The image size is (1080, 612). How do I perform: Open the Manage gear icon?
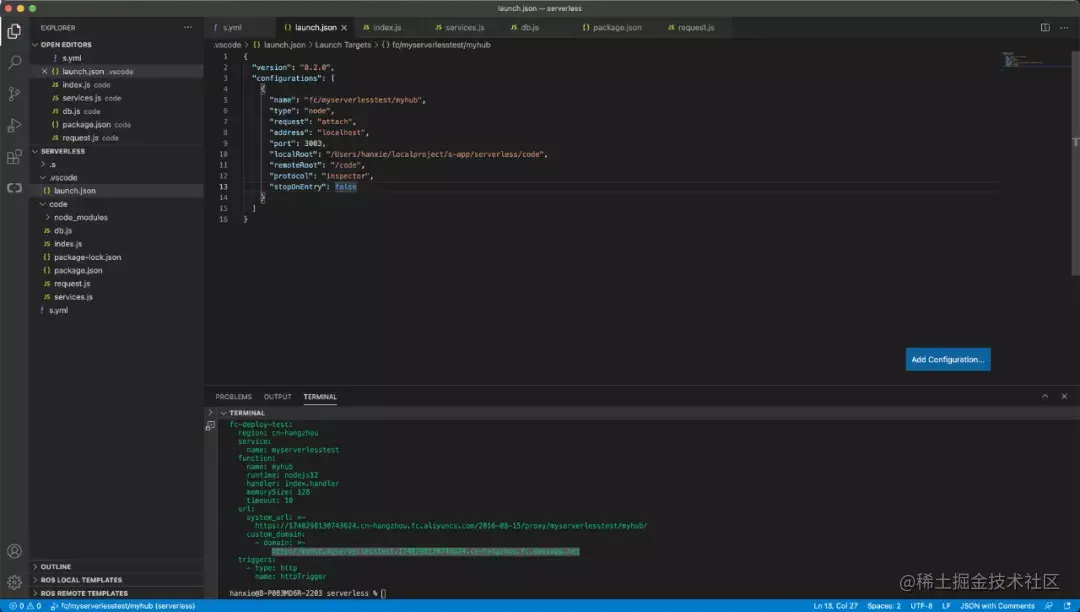coord(14,582)
